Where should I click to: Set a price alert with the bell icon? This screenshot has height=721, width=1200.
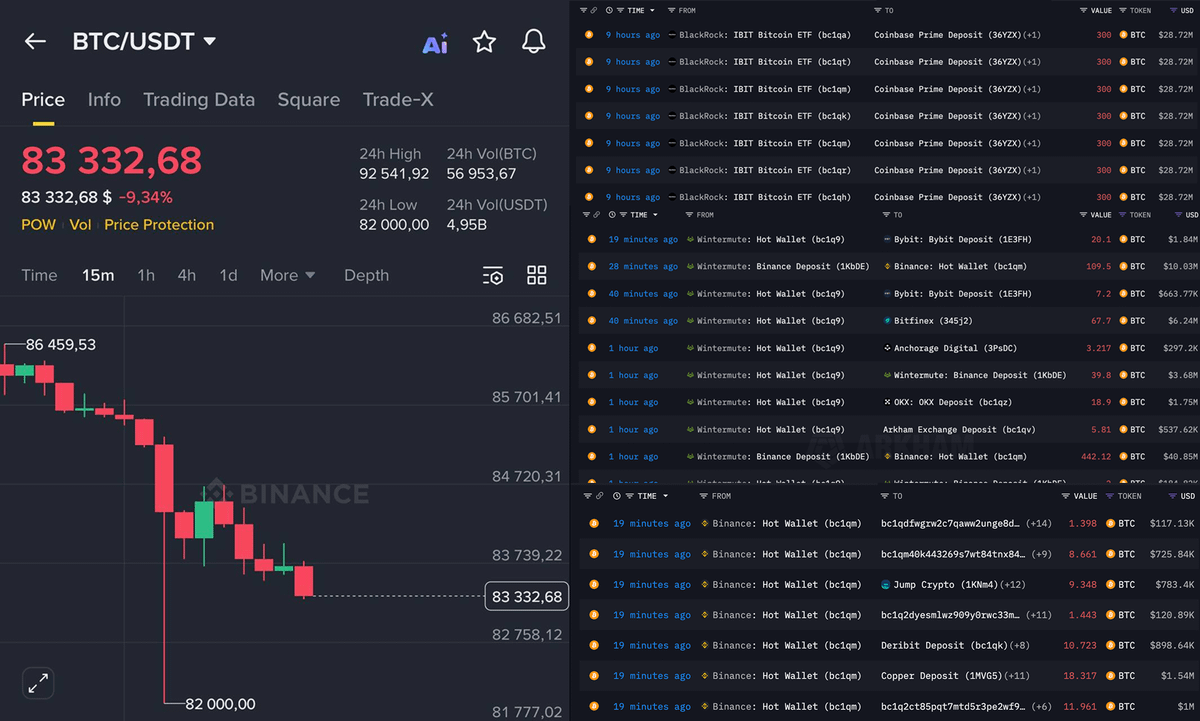534,41
